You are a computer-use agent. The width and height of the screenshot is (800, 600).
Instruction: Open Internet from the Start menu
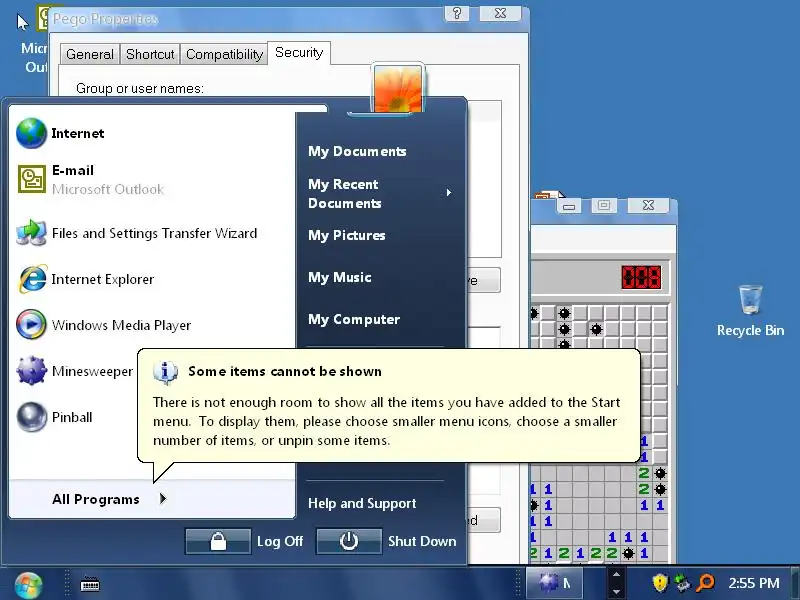point(60,134)
